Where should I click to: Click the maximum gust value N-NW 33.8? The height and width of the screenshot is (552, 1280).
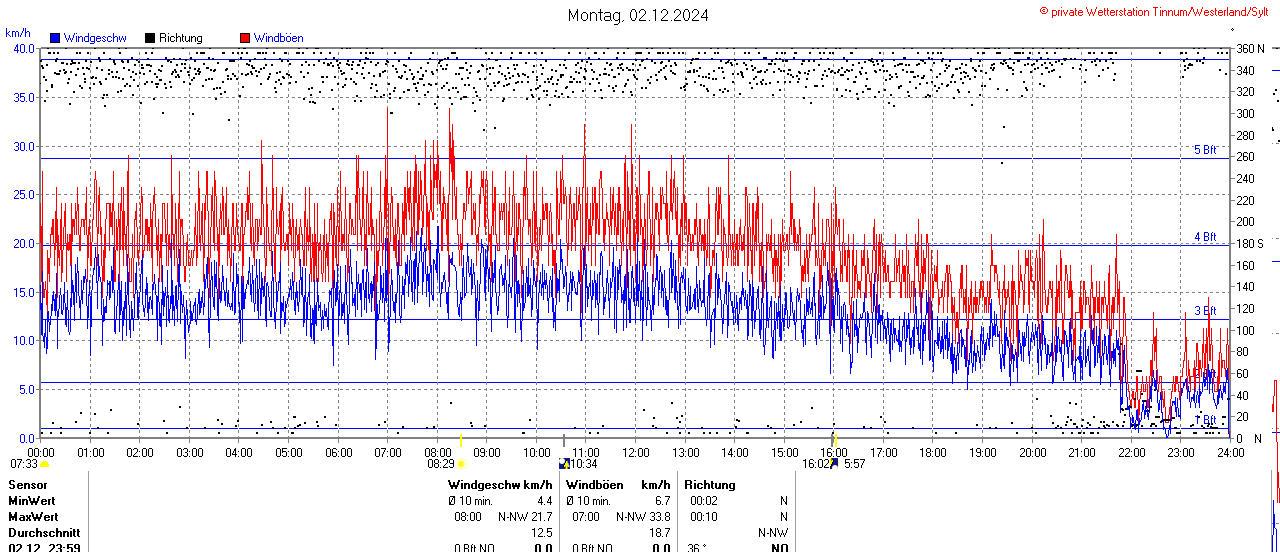(643, 517)
